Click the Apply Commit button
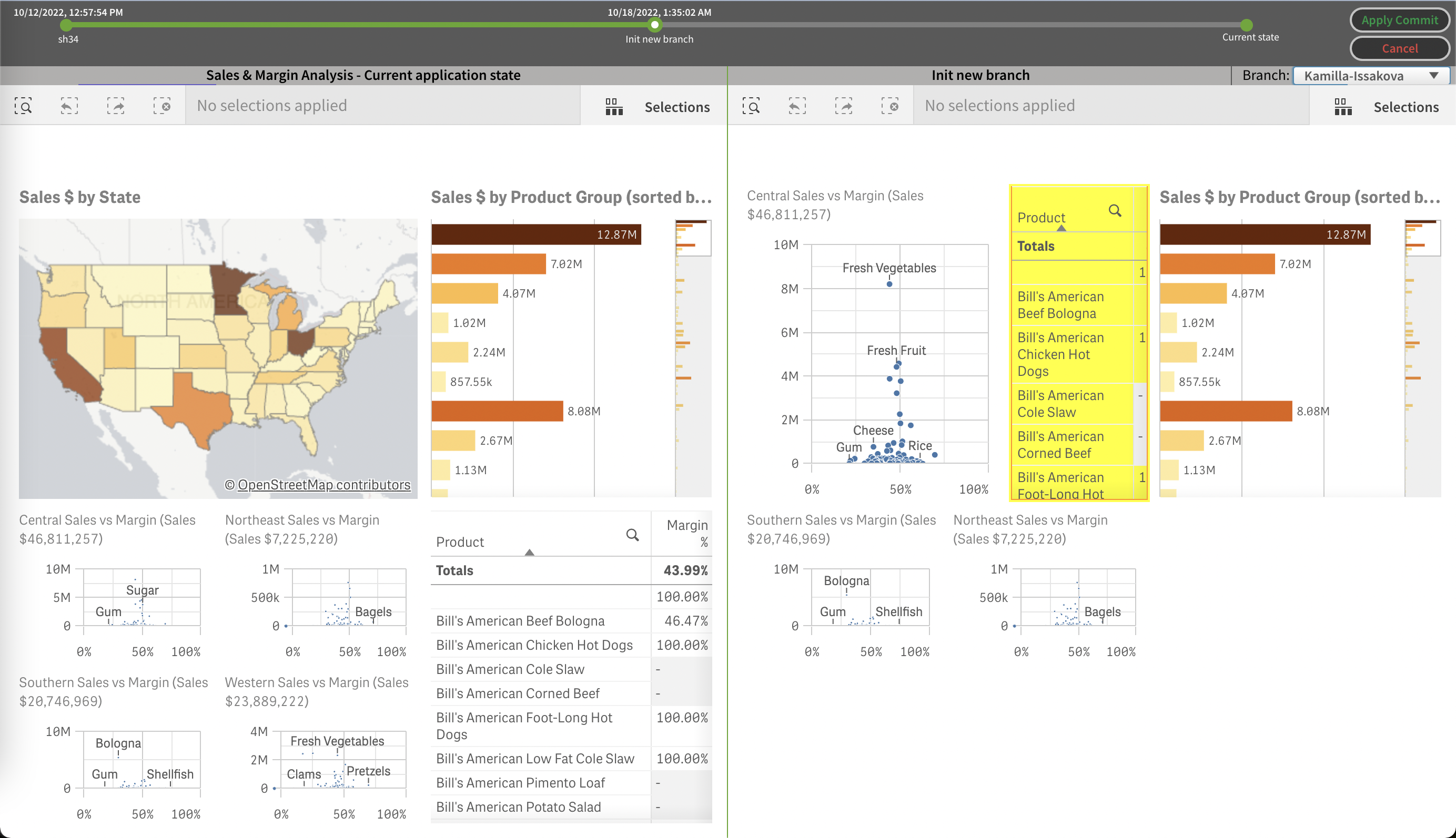1456x838 pixels. (1399, 20)
